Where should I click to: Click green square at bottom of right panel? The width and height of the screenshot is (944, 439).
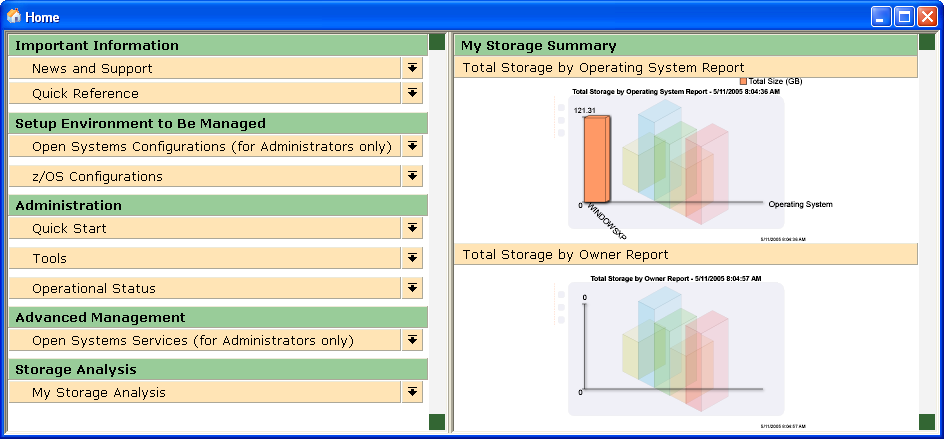[x=926, y=422]
